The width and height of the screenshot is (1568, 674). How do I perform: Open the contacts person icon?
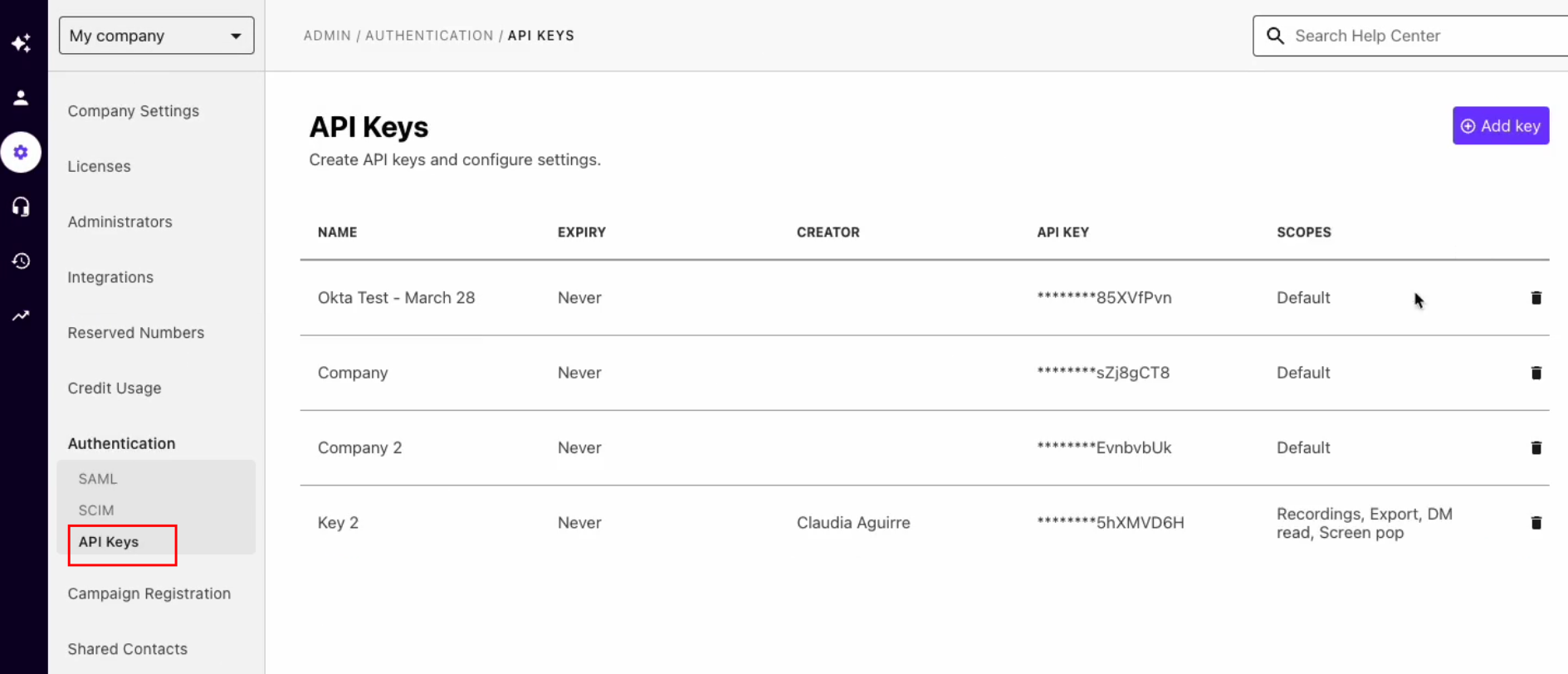coord(22,97)
